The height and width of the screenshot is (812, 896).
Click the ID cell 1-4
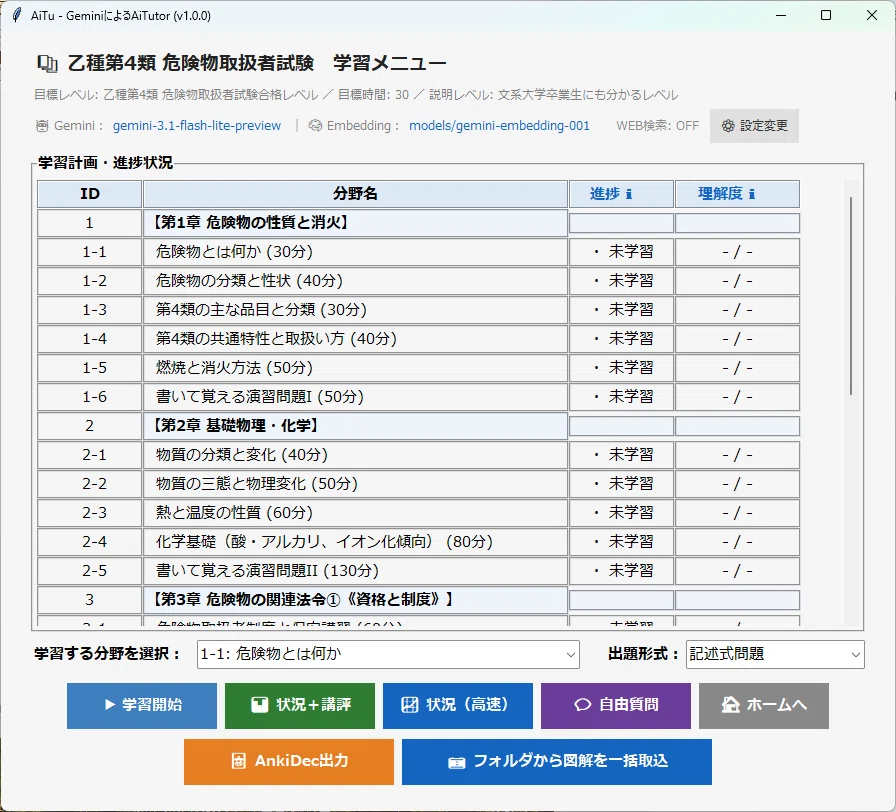tap(90, 339)
